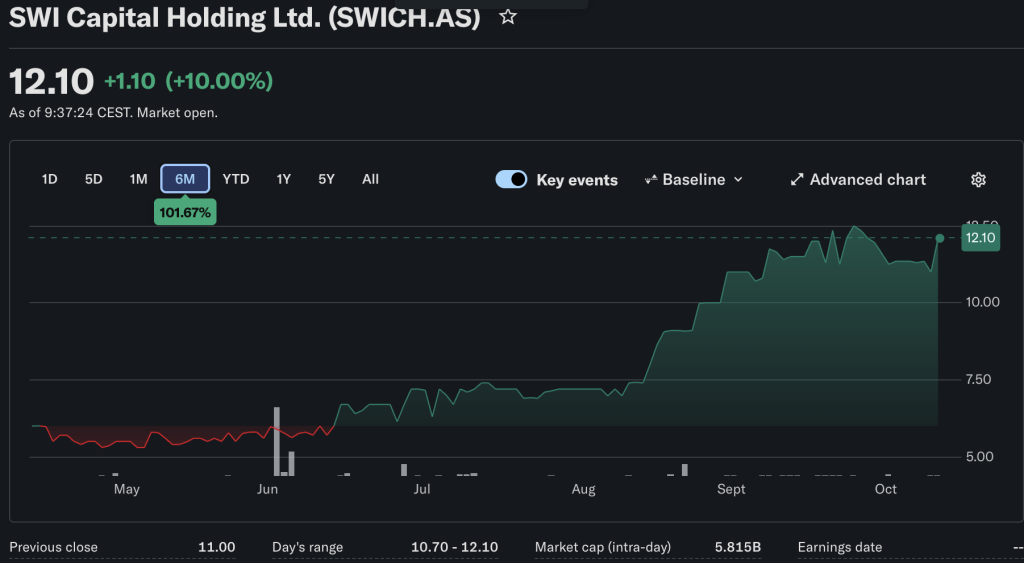Click the Advanced chart expand arrows icon
Viewport: 1024px width, 563px height.
[797, 180]
